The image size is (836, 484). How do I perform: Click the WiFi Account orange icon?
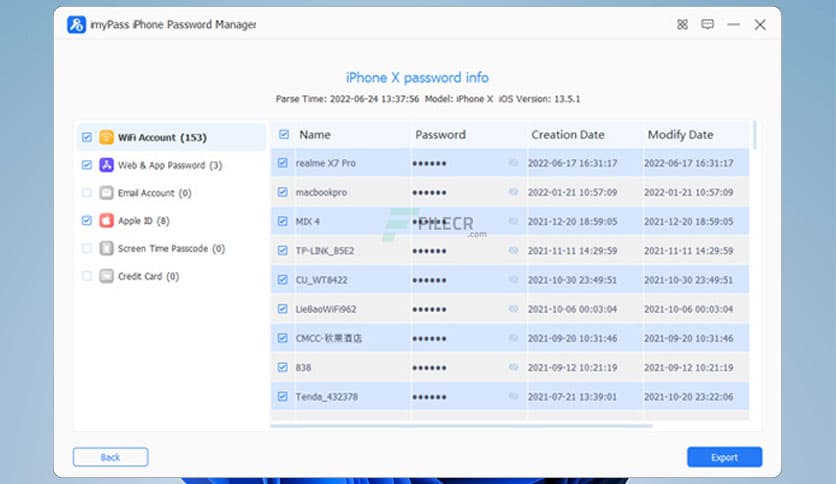tap(107, 138)
